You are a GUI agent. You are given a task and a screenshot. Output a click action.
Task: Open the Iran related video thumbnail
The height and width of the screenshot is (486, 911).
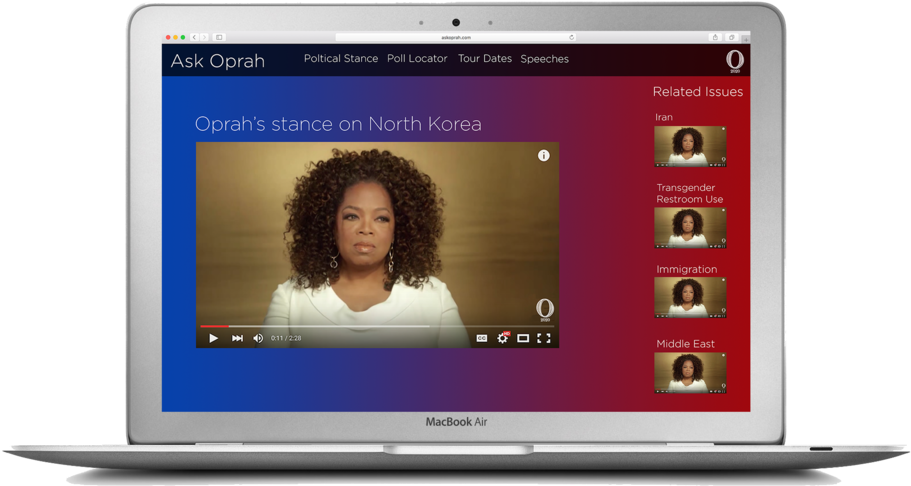click(690, 146)
